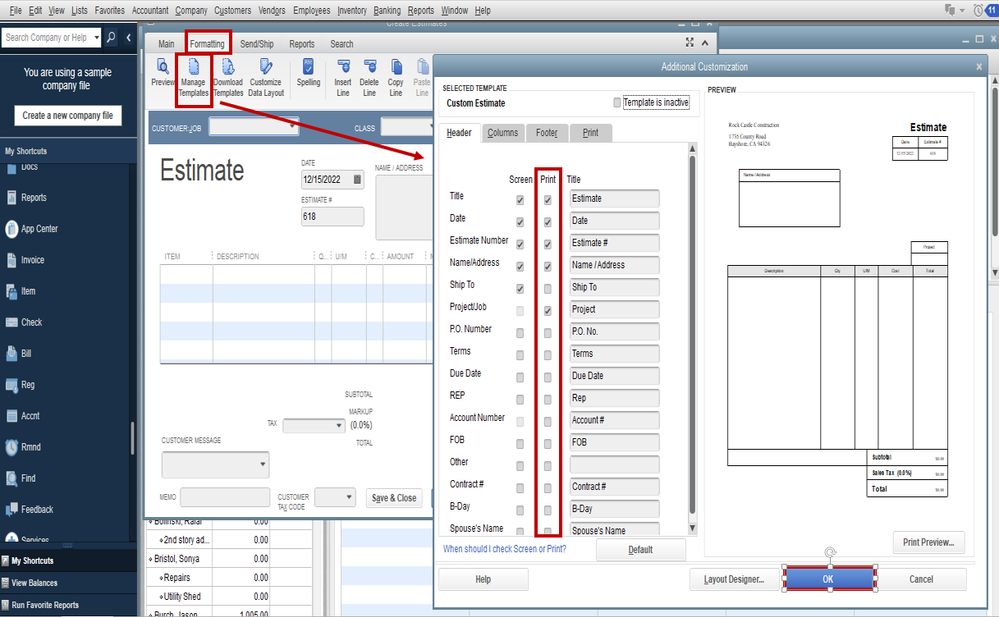Click the Estimate # number field
Image resolution: width=999 pixels, height=617 pixels.
[332, 216]
